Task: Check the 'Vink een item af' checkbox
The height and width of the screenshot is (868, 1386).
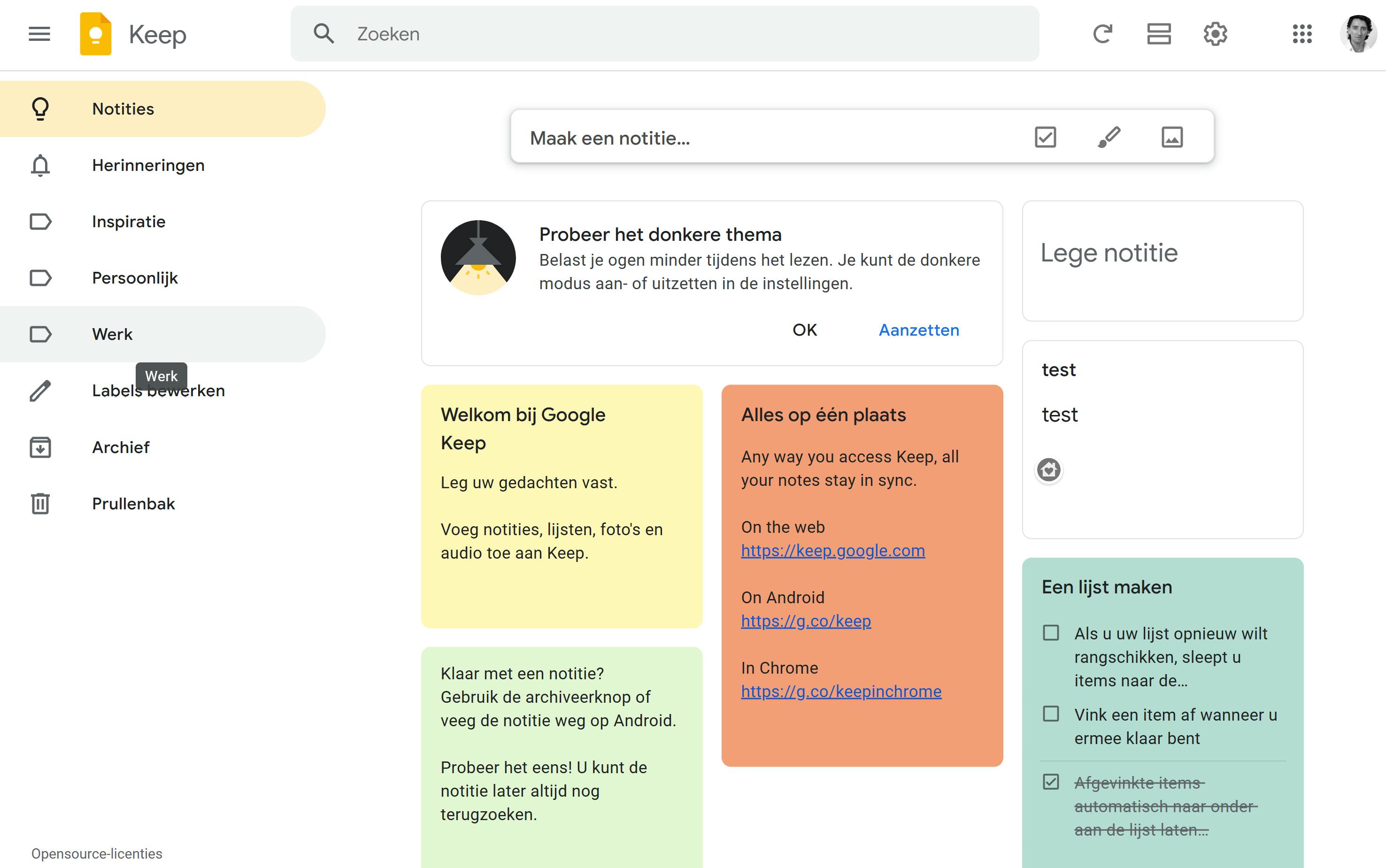Action: tap(1051, 714)
